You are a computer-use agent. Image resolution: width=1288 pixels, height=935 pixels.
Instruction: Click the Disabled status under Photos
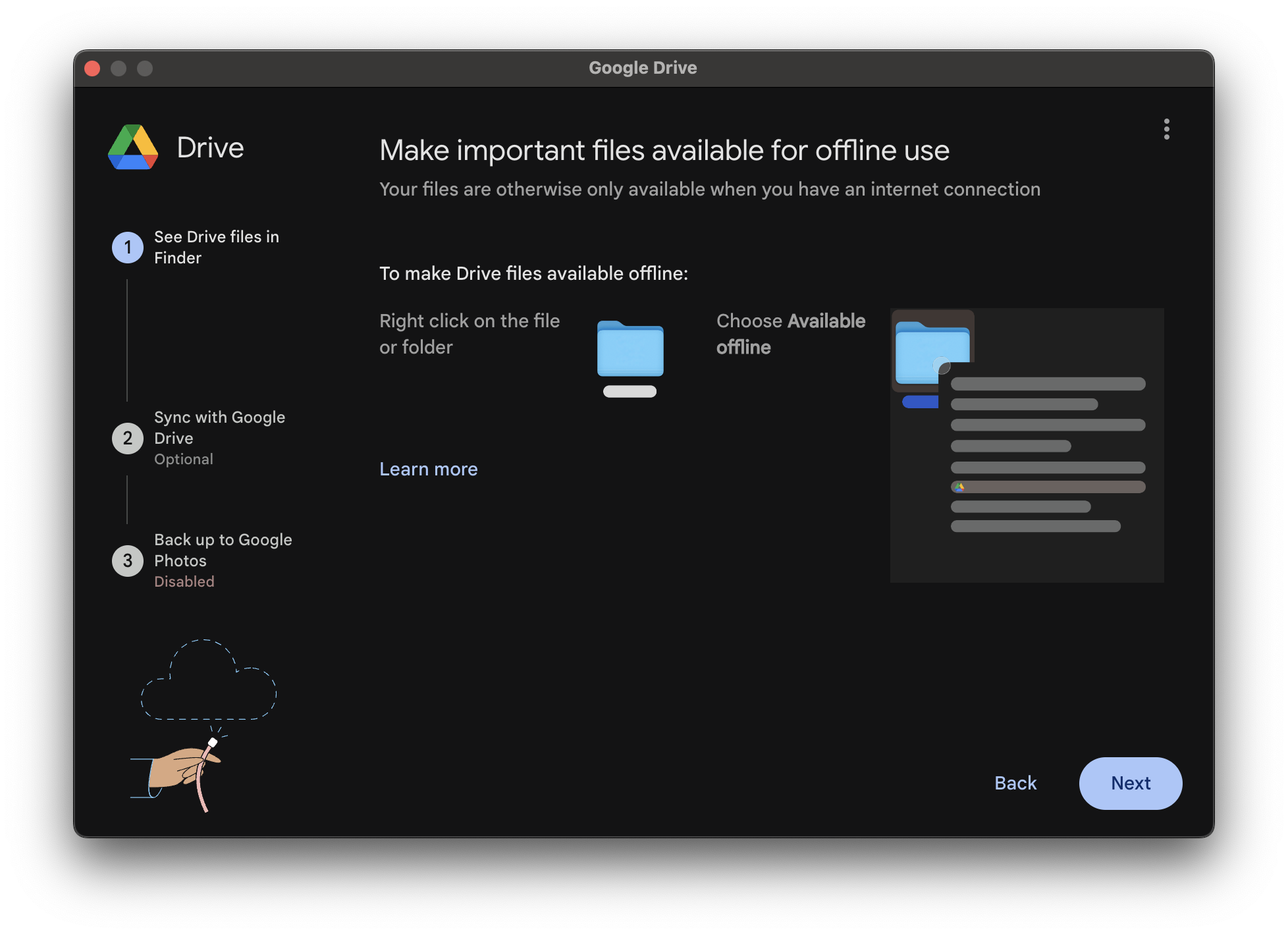[x=184, y=581]
